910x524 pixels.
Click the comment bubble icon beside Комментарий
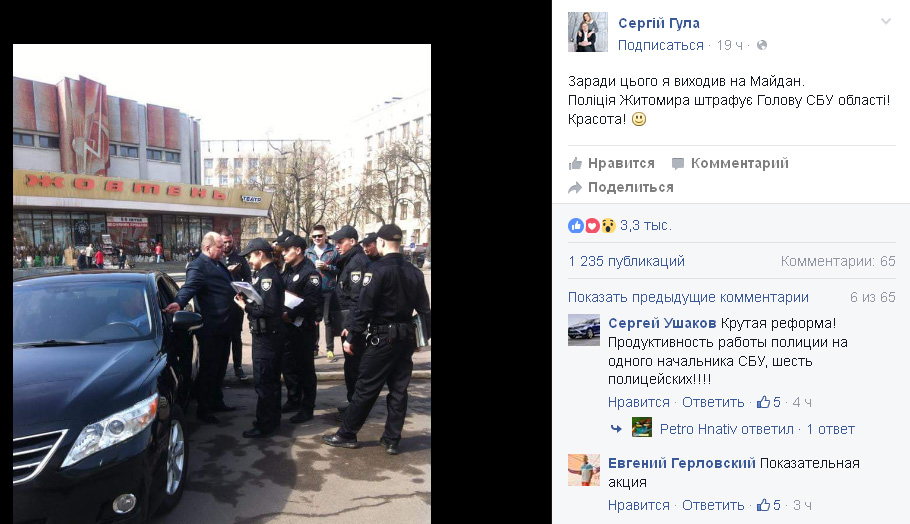coord(677,164)
